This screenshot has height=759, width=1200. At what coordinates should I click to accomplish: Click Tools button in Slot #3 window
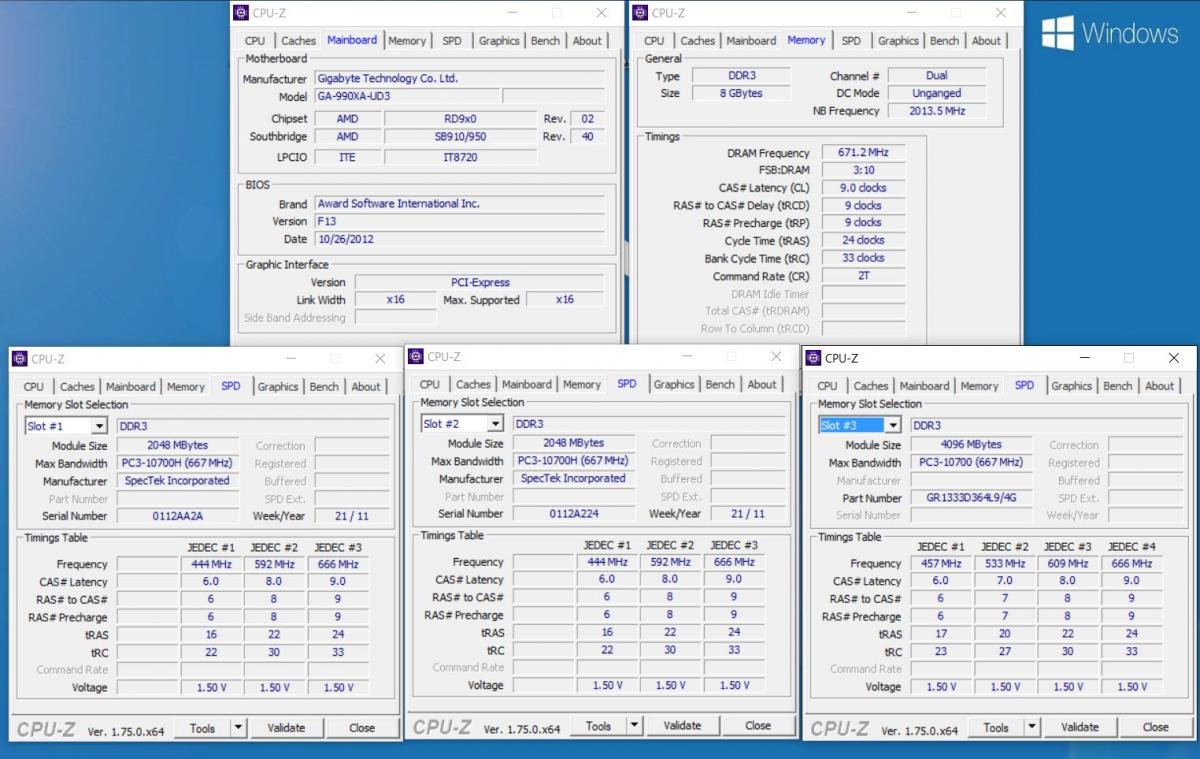(x=997, y=727)
